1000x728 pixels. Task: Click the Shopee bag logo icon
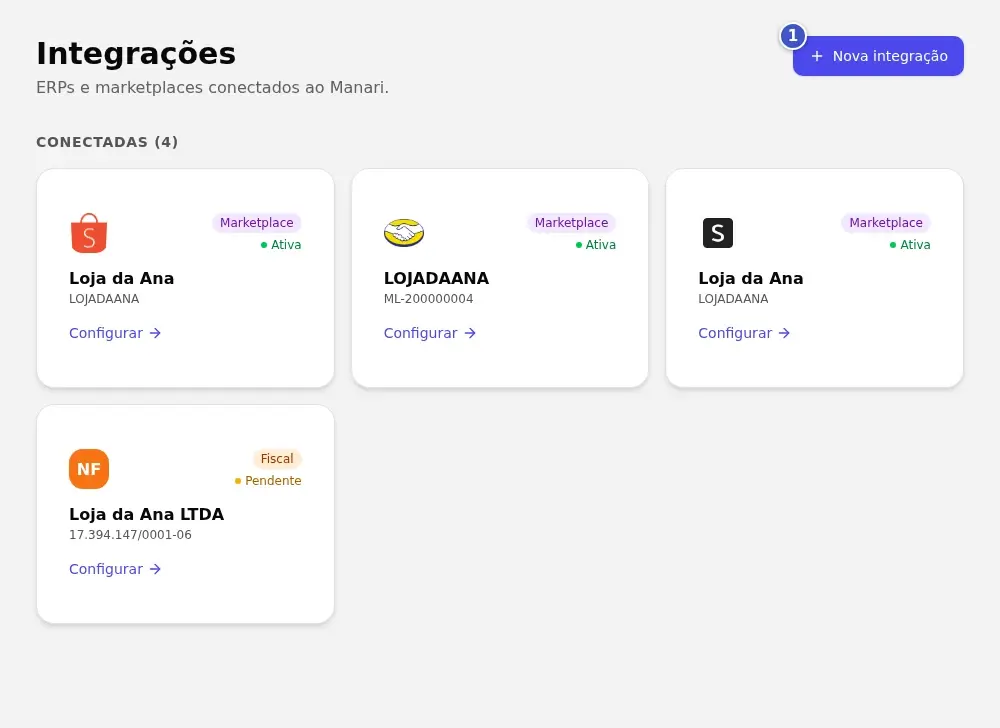tap(89, 233)
